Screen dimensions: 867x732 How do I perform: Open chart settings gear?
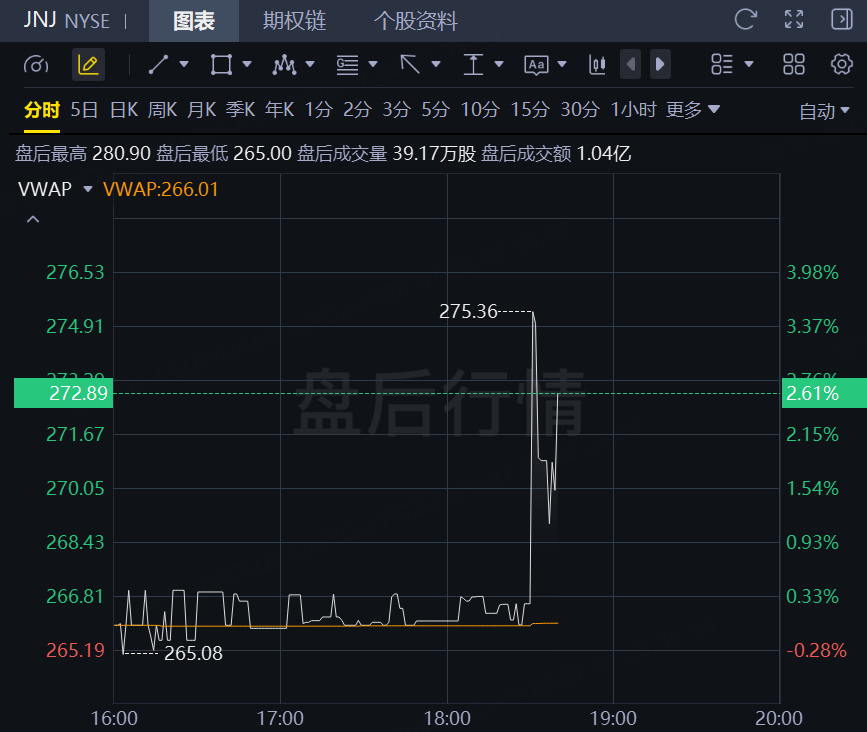pos(842,65)
